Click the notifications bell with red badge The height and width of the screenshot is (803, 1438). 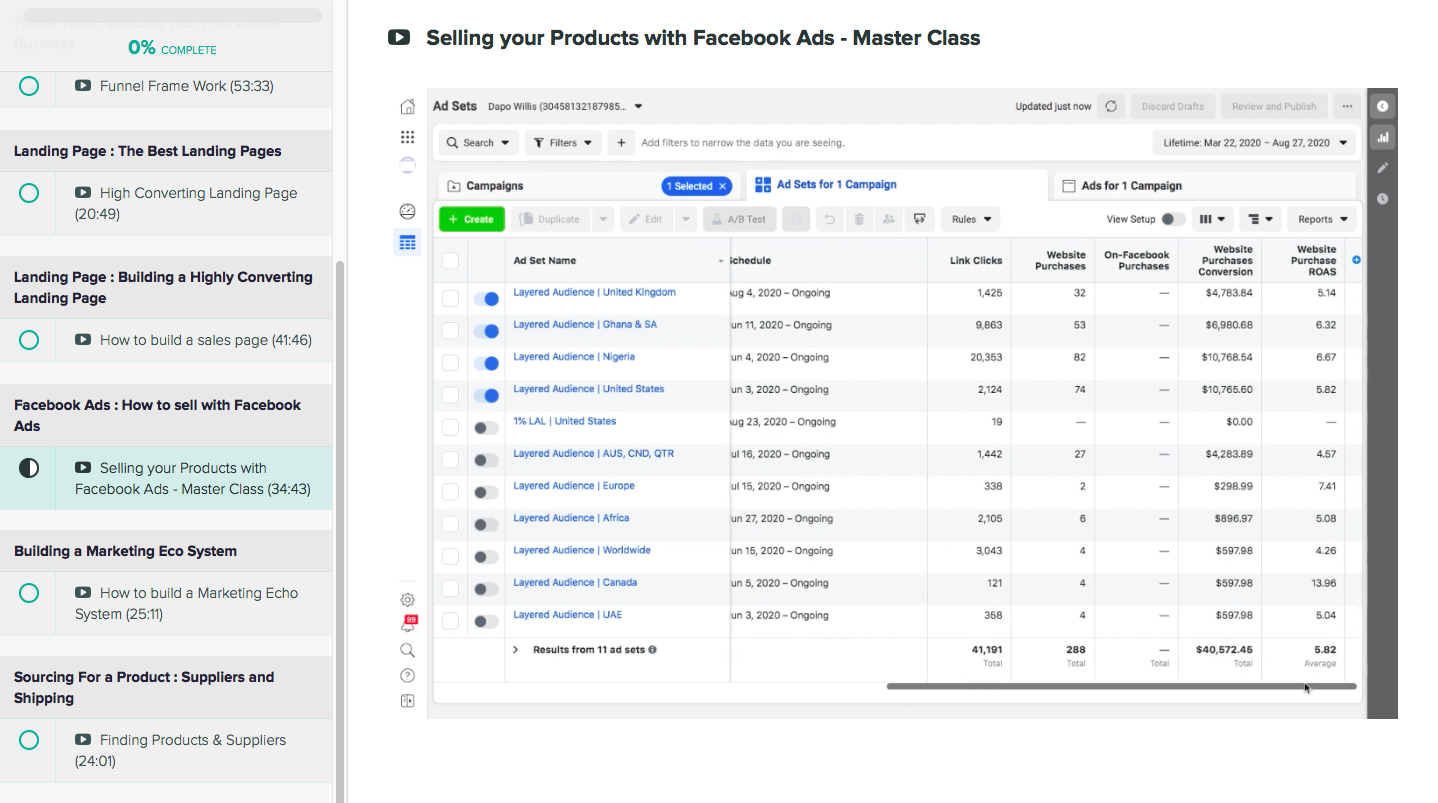(x=407, y=625)
